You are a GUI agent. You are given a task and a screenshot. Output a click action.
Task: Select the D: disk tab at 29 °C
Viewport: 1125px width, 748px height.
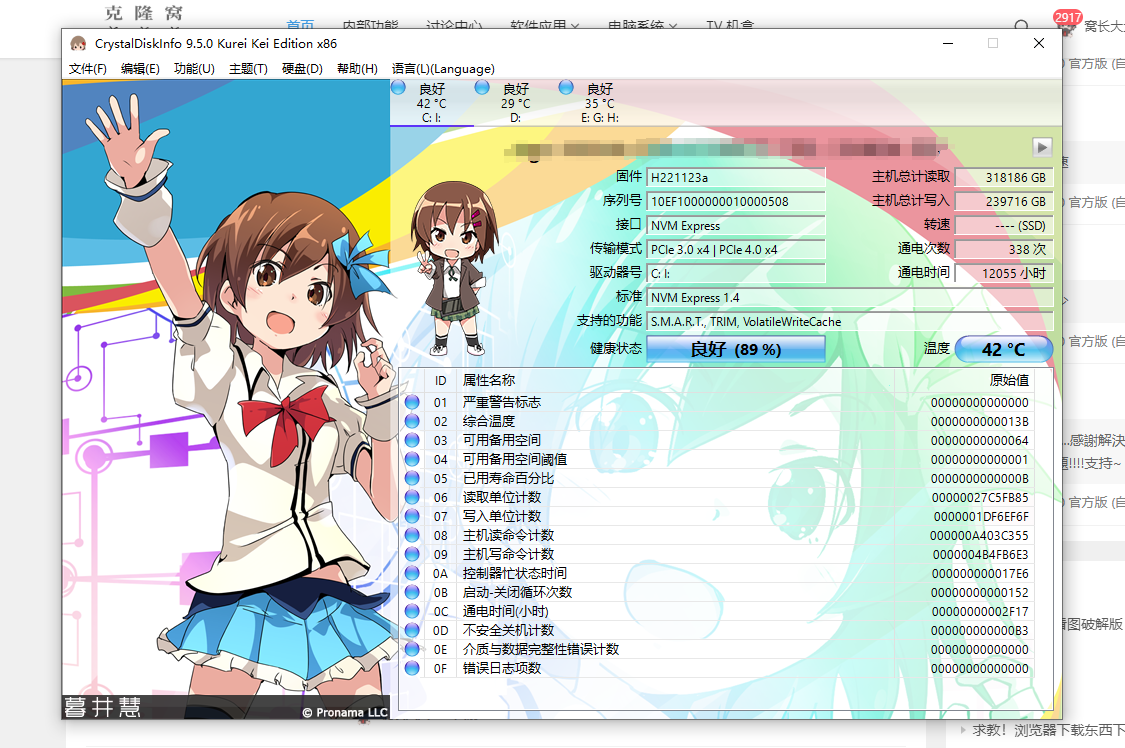(x=515, y=103)
